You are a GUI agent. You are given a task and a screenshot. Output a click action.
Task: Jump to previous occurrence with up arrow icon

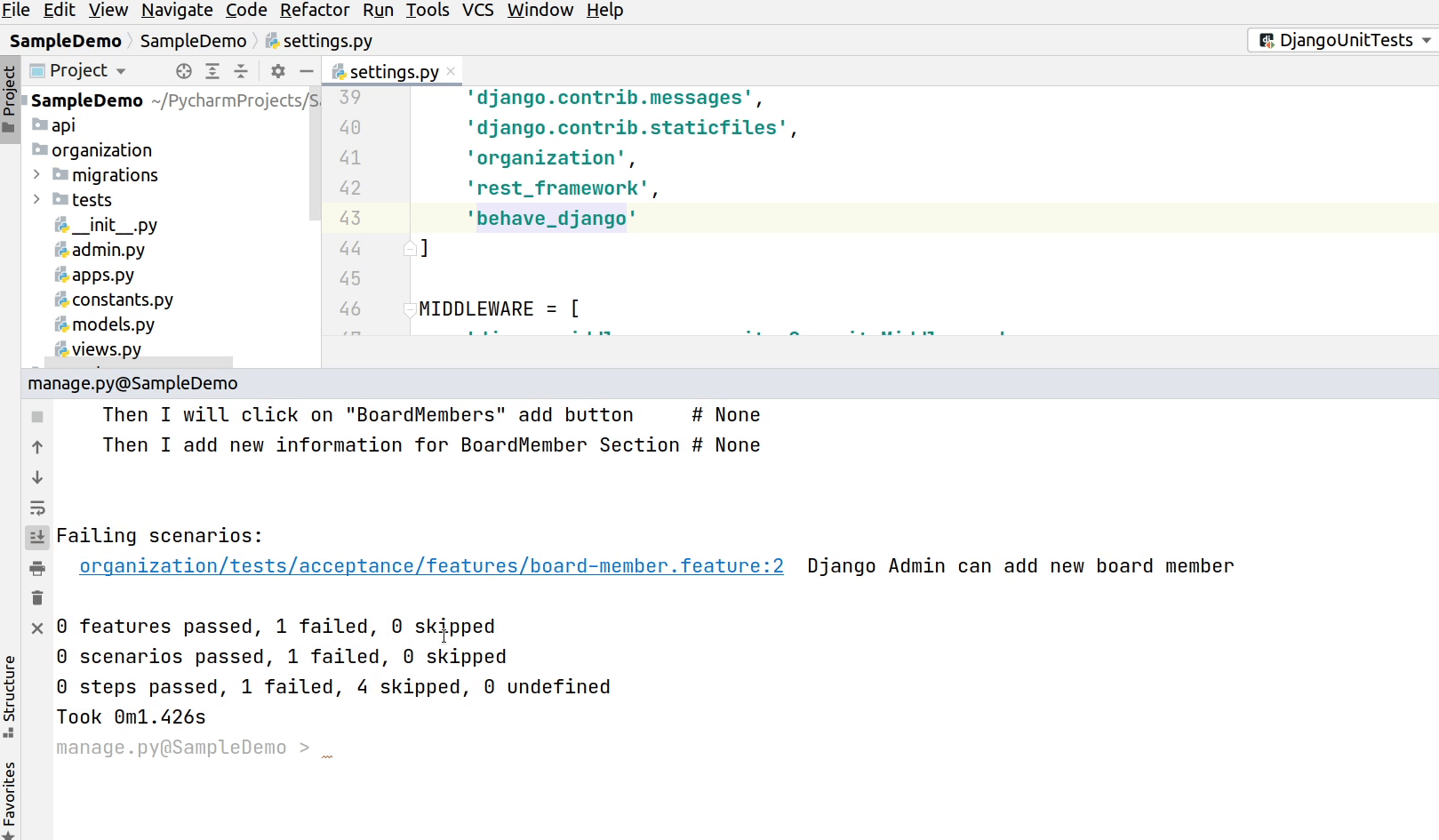tap(36, 447)
